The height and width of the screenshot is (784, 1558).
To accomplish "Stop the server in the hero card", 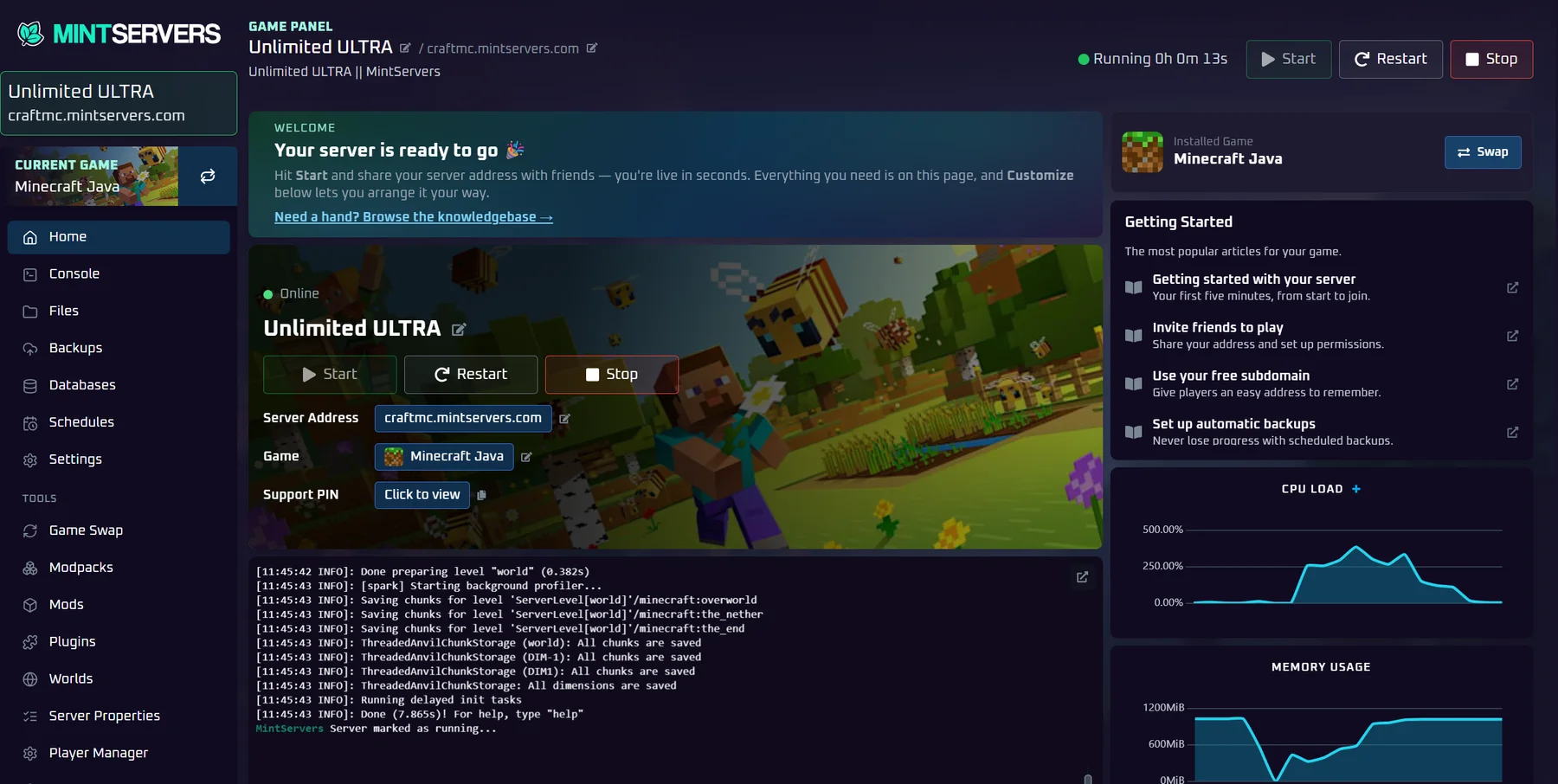I will point(612,375).
